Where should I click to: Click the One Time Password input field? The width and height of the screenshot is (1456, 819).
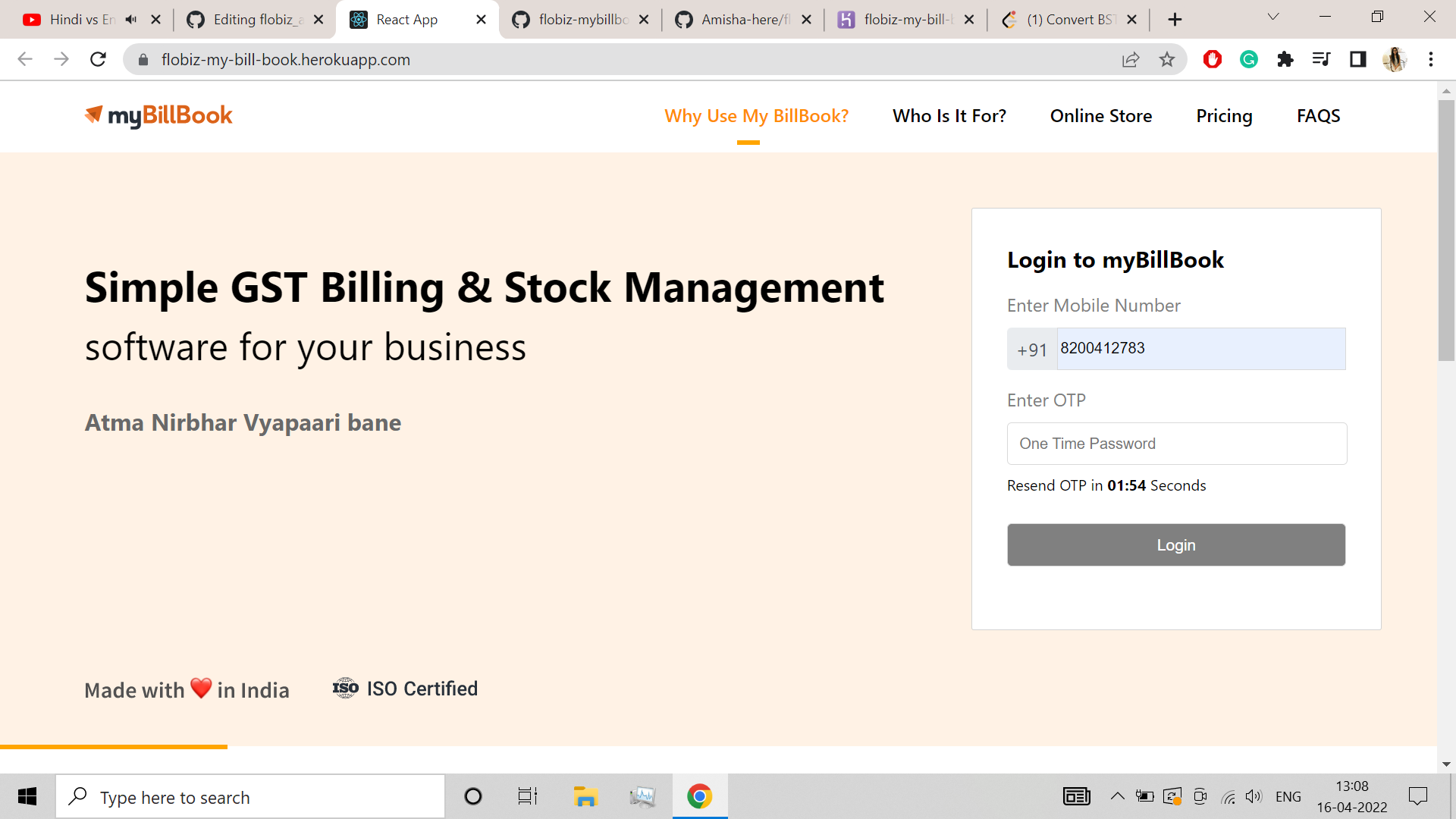pos(1175,444)
